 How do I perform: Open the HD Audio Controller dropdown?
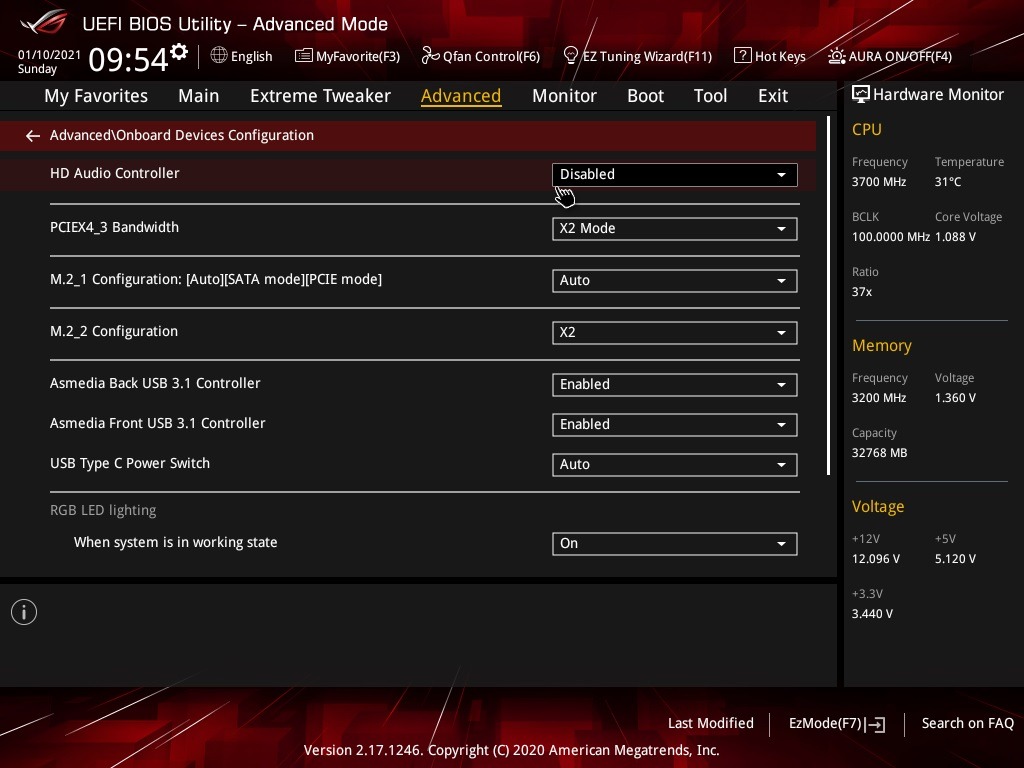coord(675,174)
